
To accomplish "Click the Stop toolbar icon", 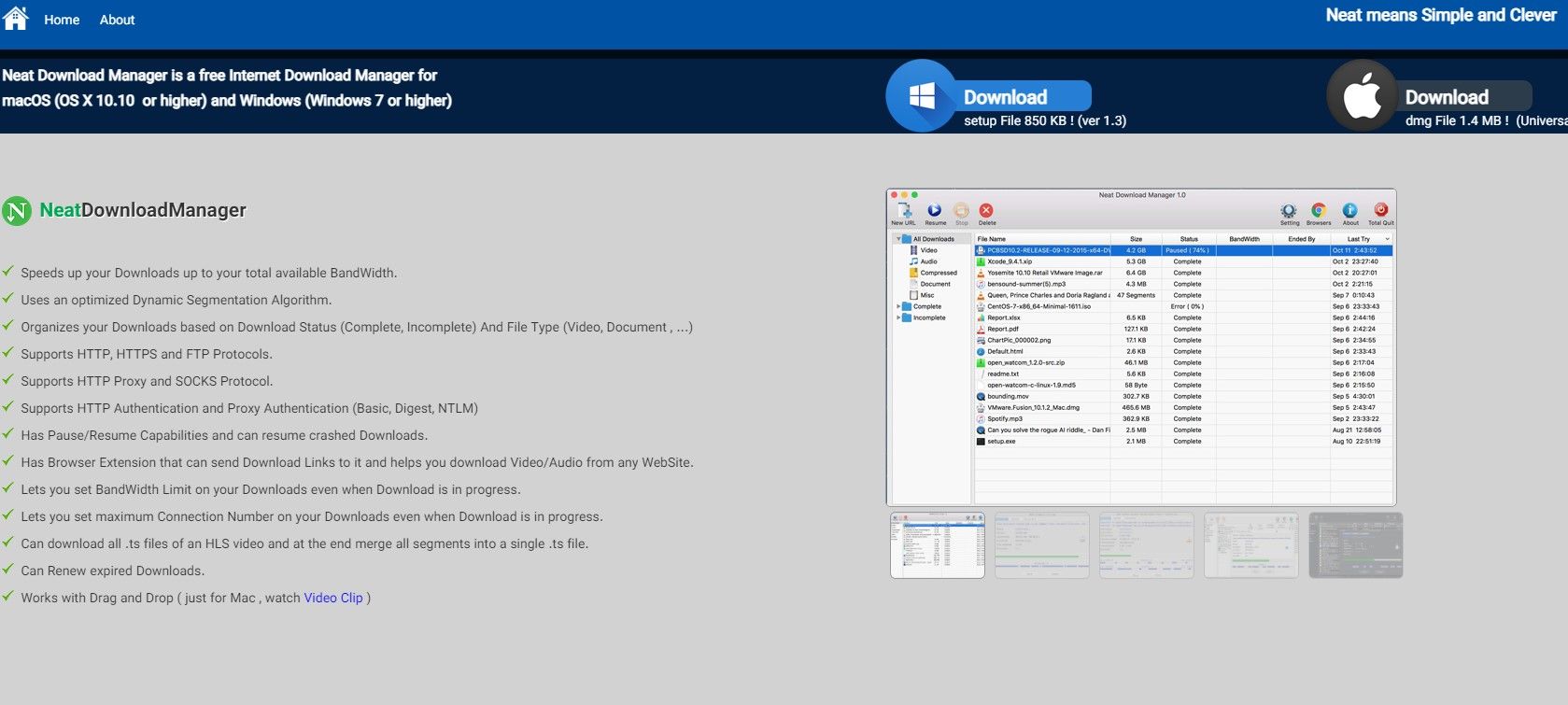I will pyautogui.click(x=961, y=211).
